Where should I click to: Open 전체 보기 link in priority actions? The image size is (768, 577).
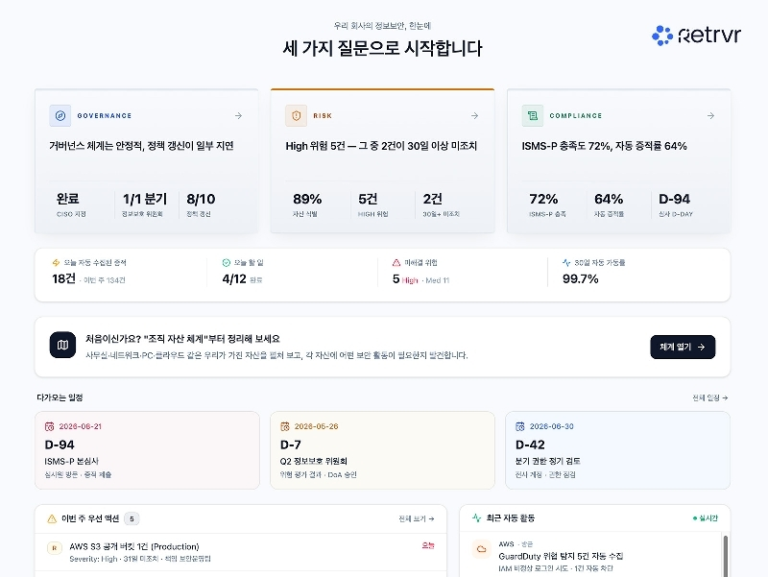tap(416, 519)
